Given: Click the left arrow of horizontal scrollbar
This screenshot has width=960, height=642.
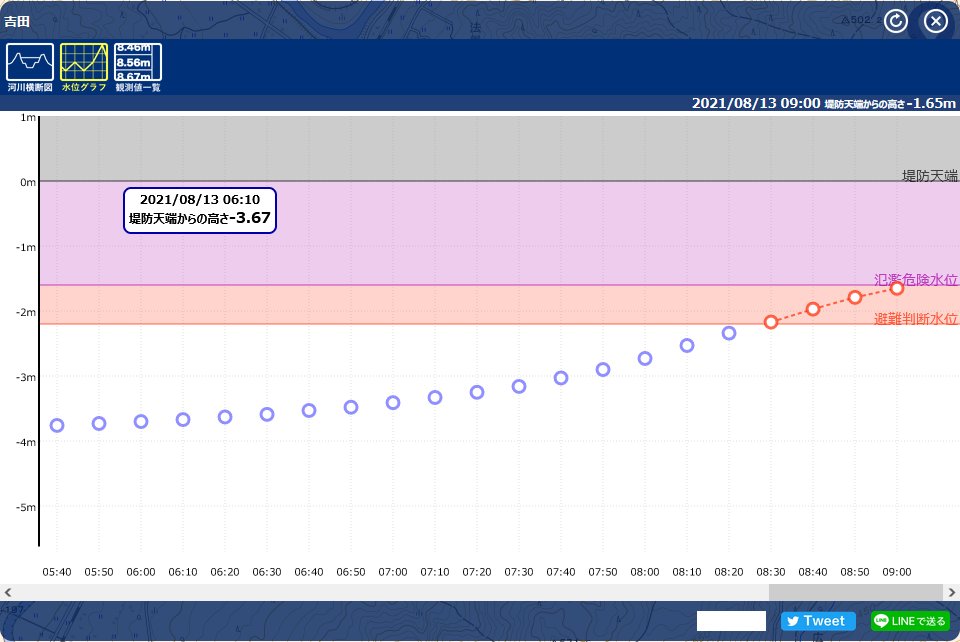Looking at the screenshot, I should click(8, 592).
